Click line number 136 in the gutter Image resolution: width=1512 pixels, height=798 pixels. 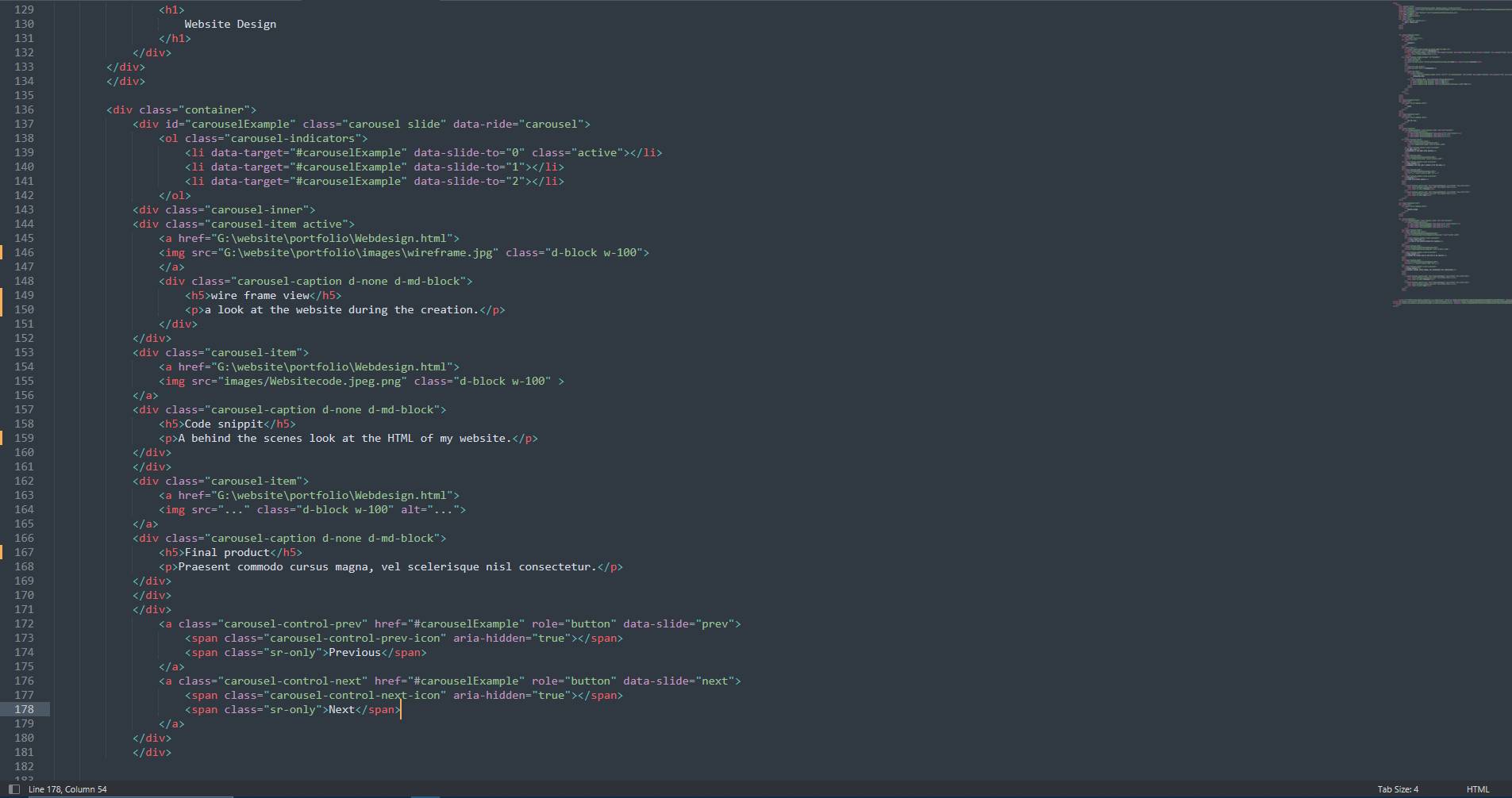tap(25, 109)
